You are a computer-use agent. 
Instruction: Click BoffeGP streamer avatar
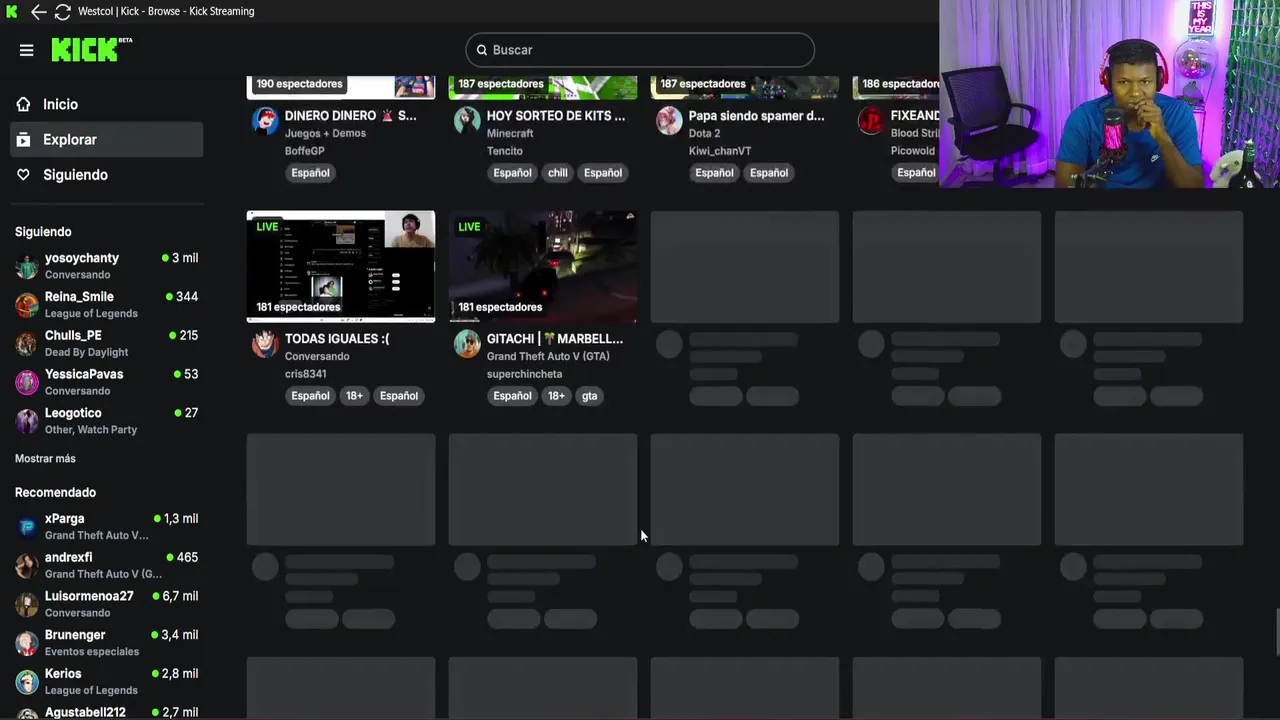click(x=265, y=121)
